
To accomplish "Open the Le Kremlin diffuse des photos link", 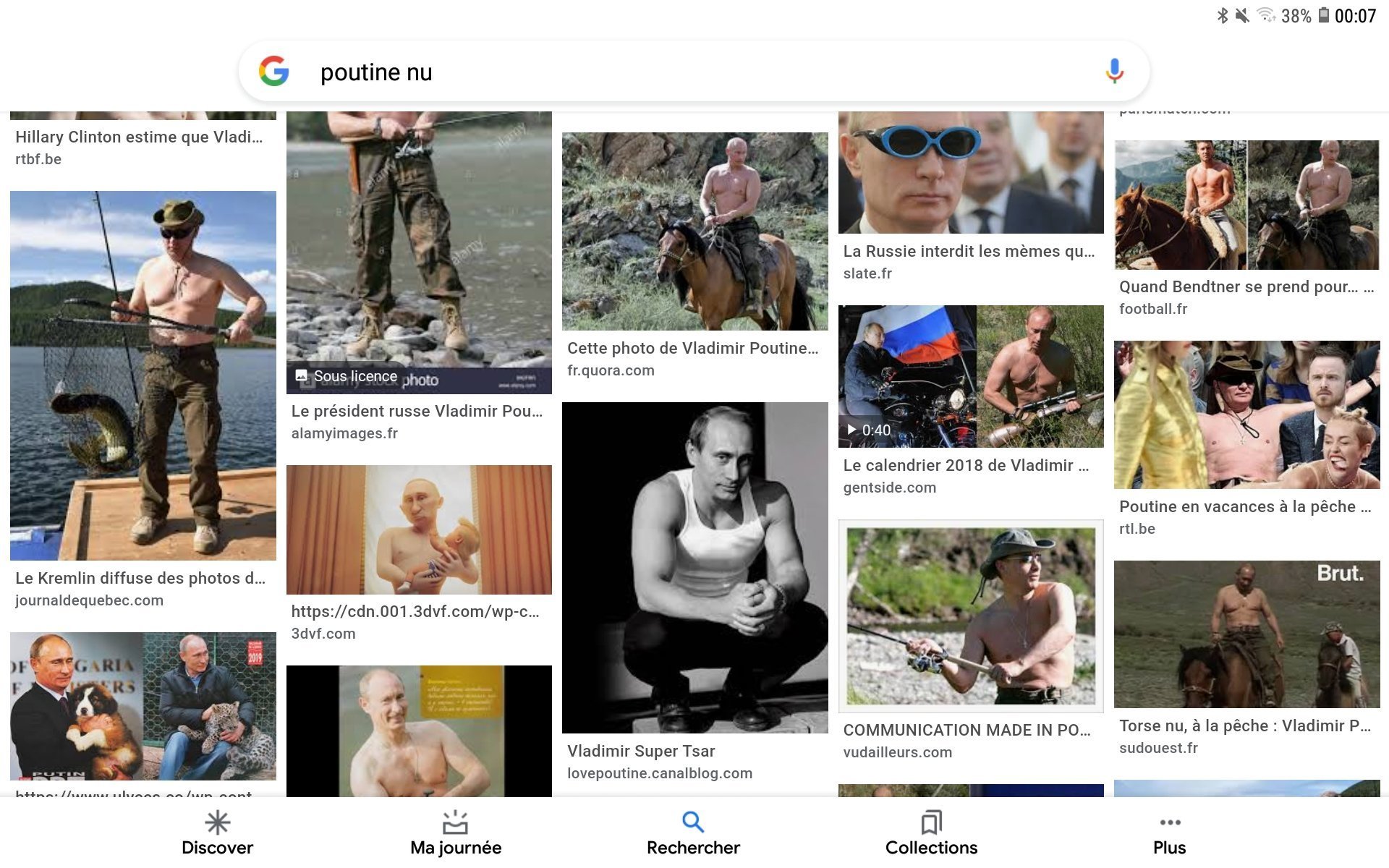I will [140, 578].
